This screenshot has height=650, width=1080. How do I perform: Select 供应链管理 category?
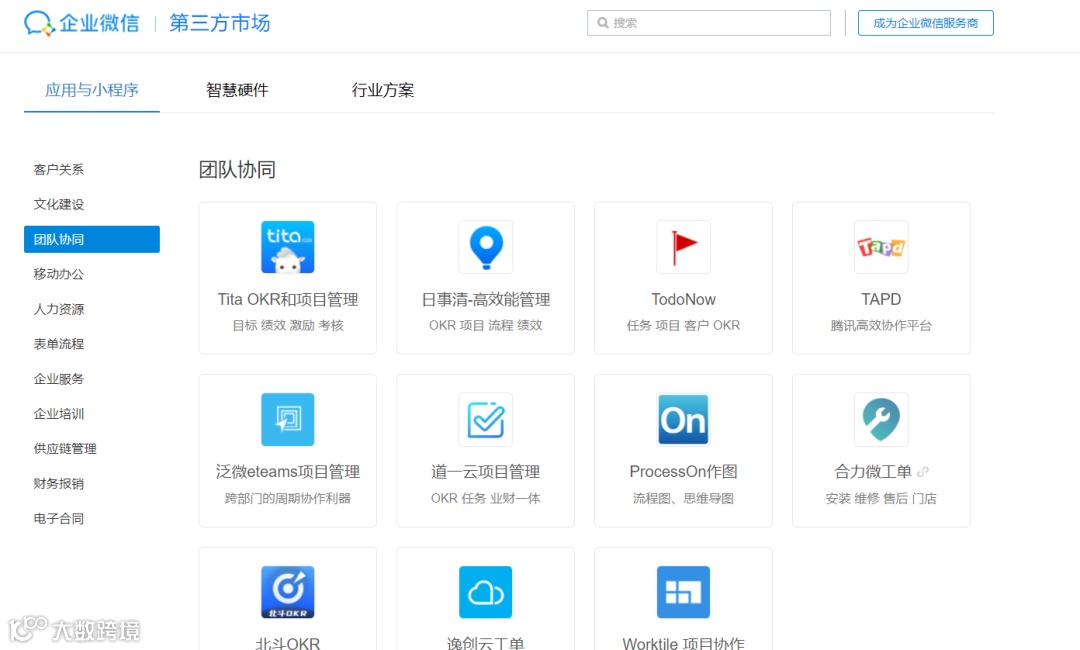tap(65, 448)
